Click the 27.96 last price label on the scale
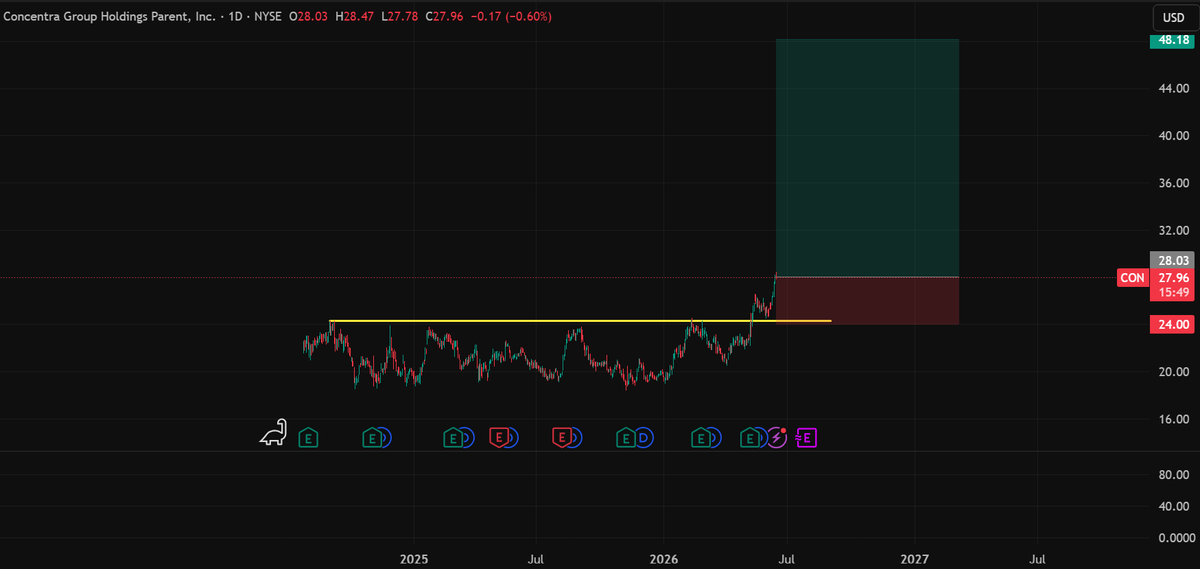1200x569 pixels. (1171, 277)
